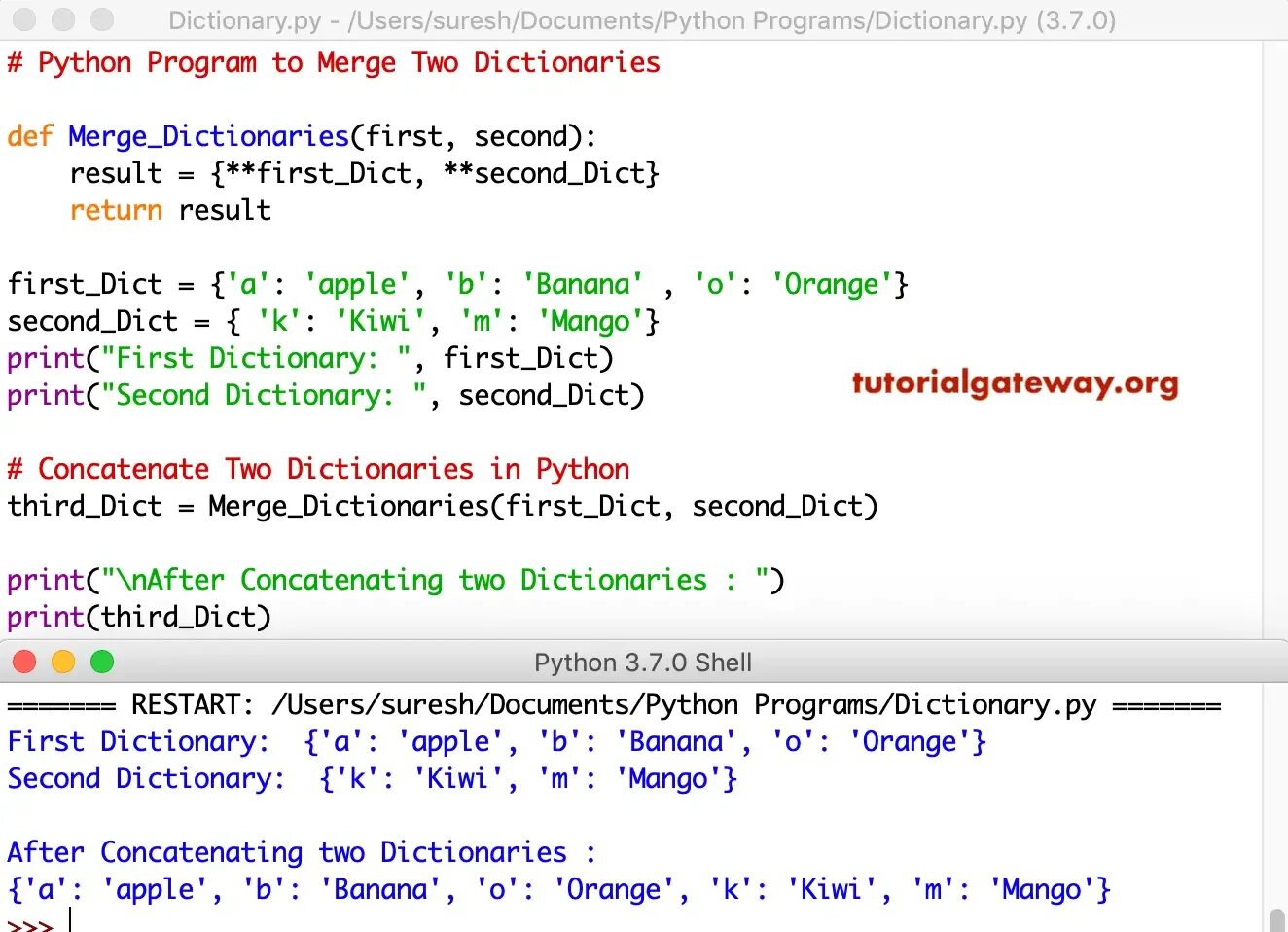
Task: Click the 'Mango' string in the second_Dict assignment
Action: (x=590, y=322)
